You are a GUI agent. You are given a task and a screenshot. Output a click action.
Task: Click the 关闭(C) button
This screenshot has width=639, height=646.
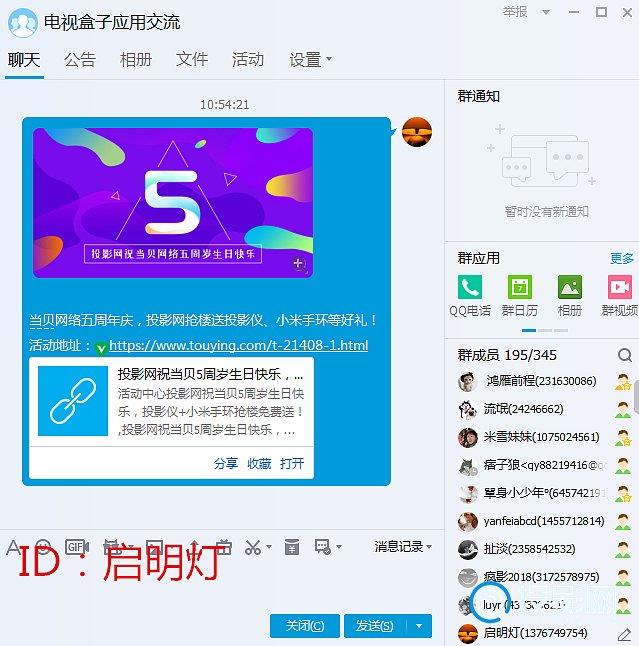pos(305,626)
